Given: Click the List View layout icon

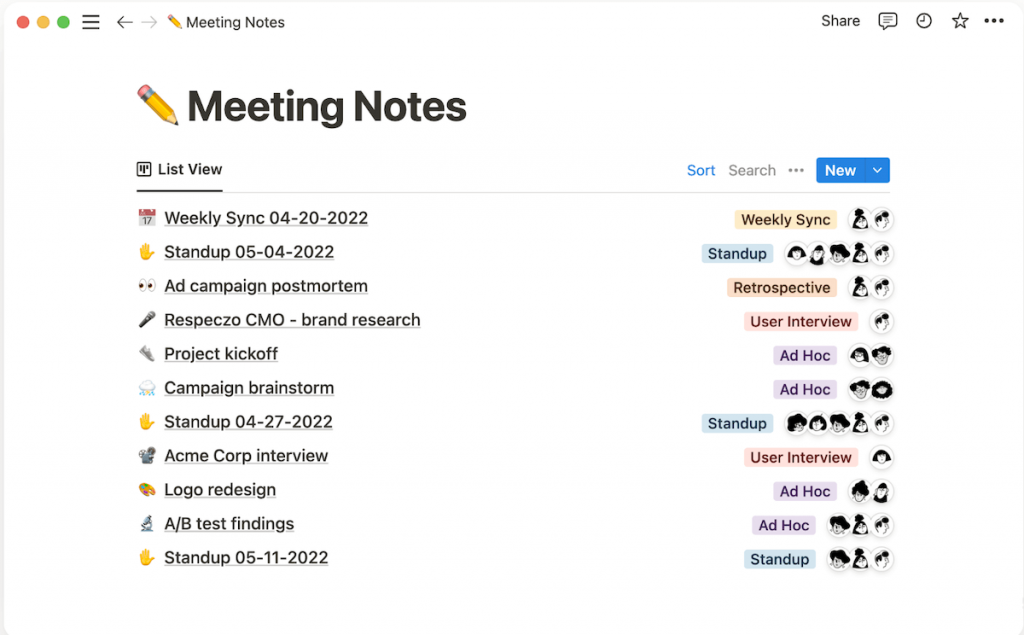Looking at the screenshot, I should (143, 169).
